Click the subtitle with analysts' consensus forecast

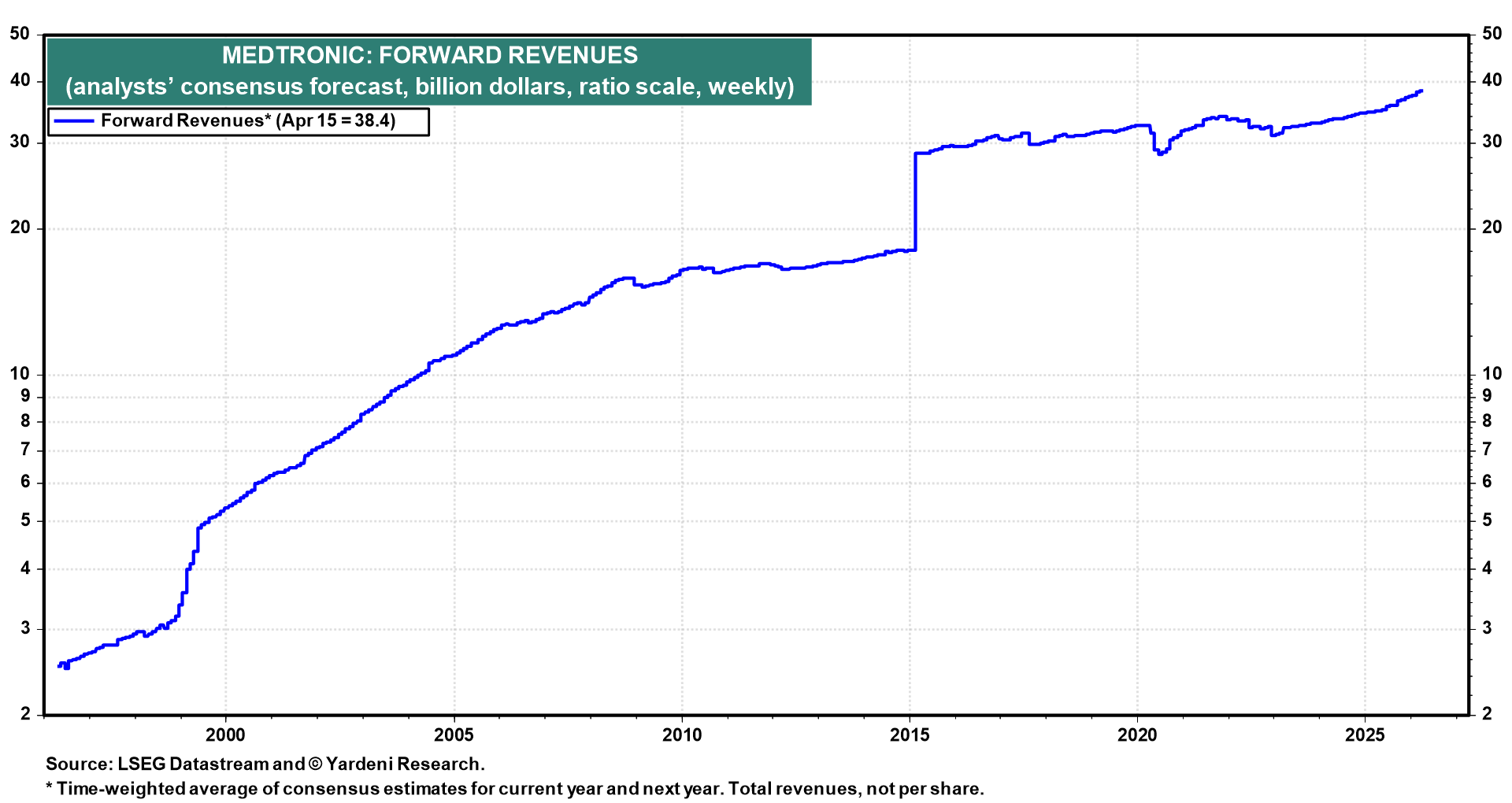click(429, 86)
